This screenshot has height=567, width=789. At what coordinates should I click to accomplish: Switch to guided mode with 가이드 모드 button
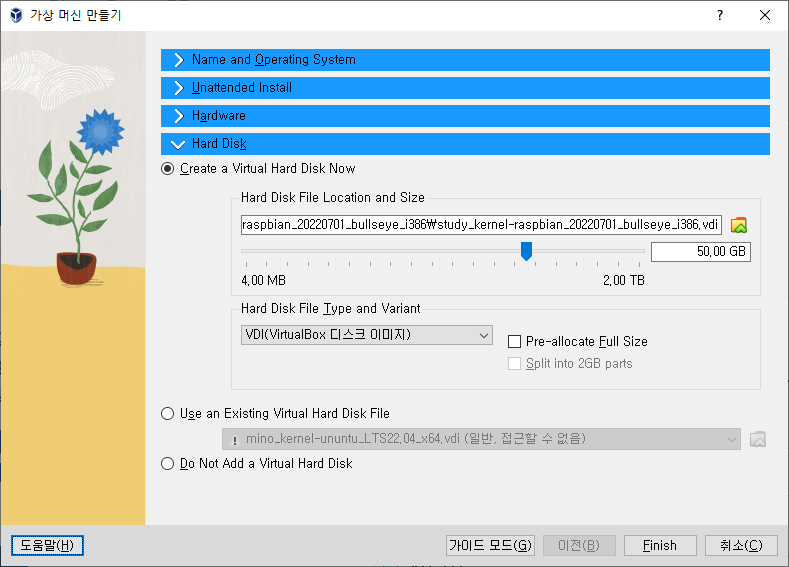click(x=490, y=545)
